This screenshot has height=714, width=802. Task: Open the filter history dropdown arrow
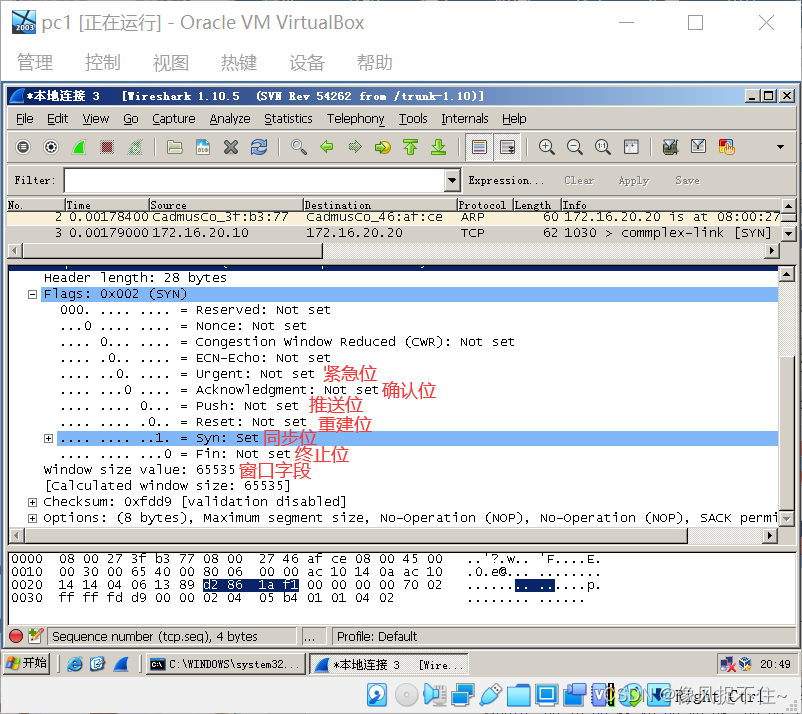pyautogui.click(x=452, y=180)
